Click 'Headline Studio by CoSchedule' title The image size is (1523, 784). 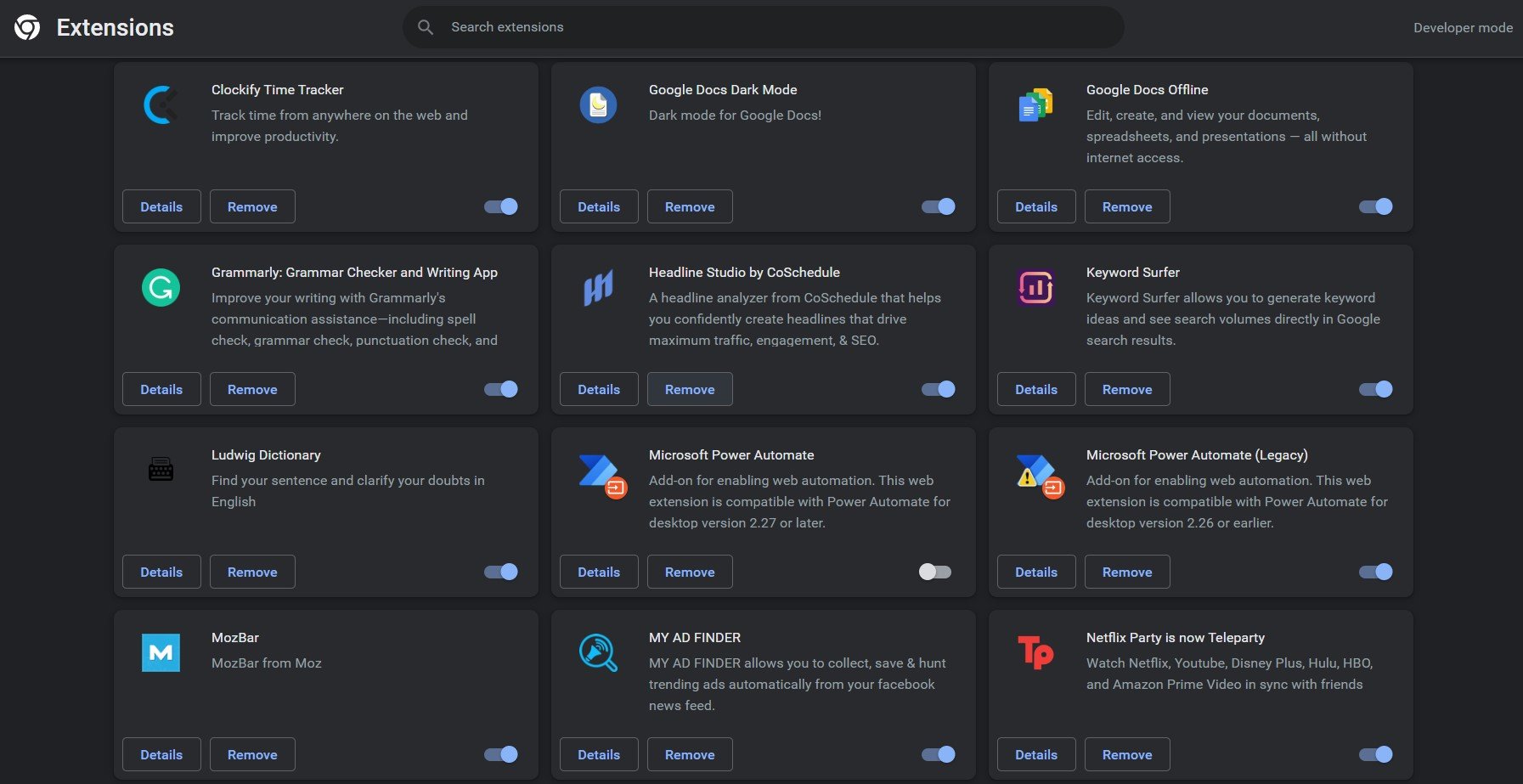744,272
